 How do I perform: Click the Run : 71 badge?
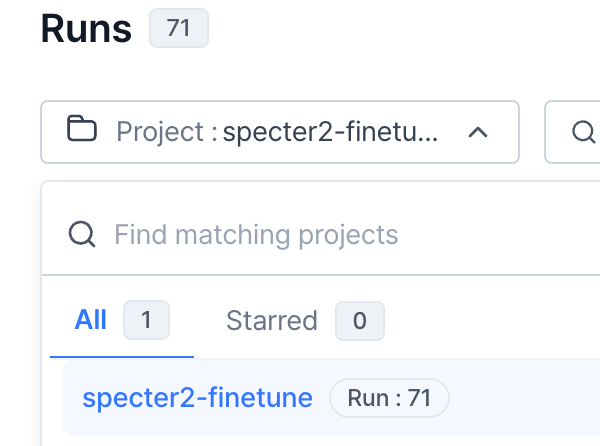[389, 398]
